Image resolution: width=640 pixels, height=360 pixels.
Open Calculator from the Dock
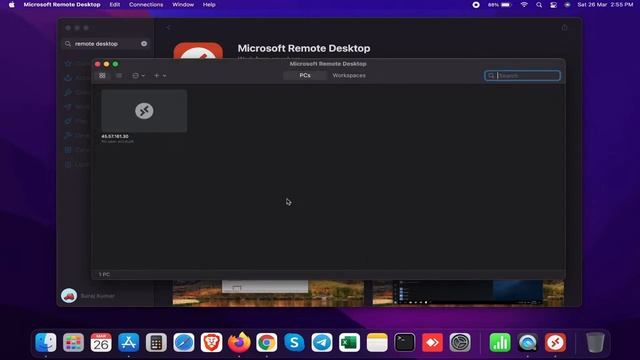click(x=156, y=342)
